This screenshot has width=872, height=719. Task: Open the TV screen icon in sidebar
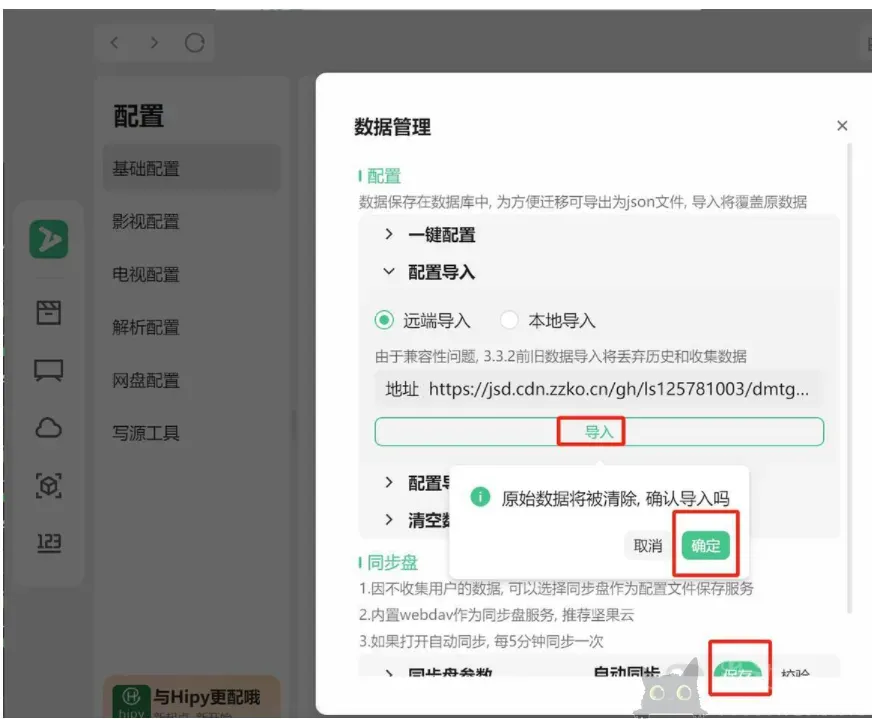[48, 371]
